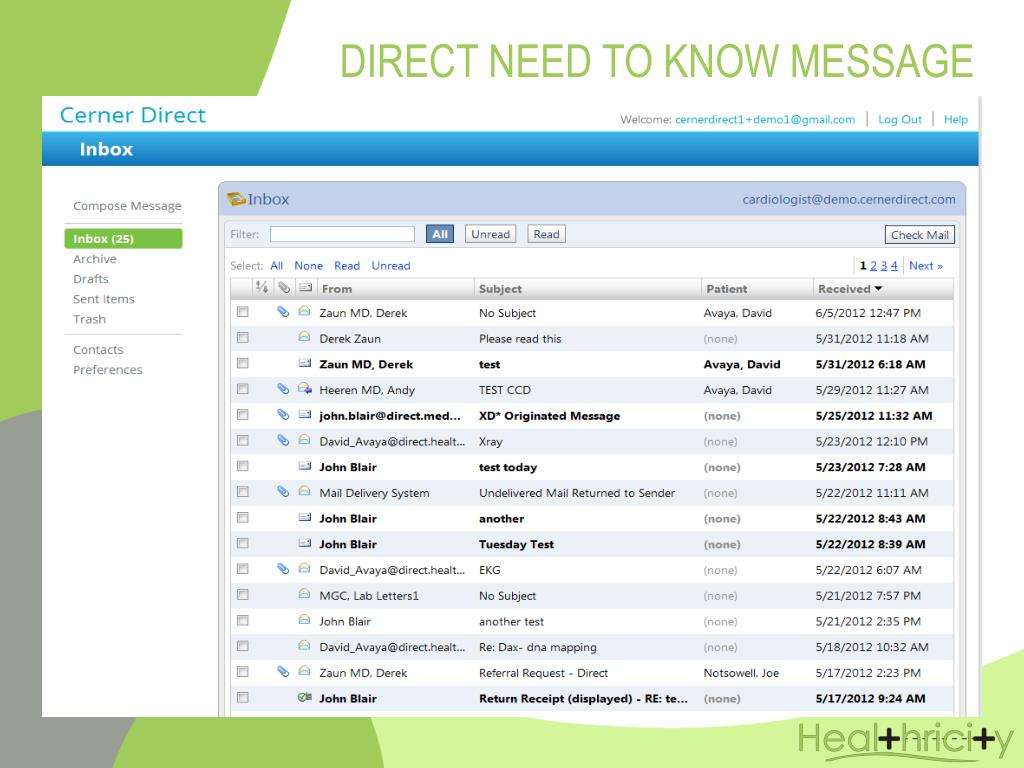Click paperclip icon on Referral Request - Direct row
1024x768 pixels.
pos(283,671)
